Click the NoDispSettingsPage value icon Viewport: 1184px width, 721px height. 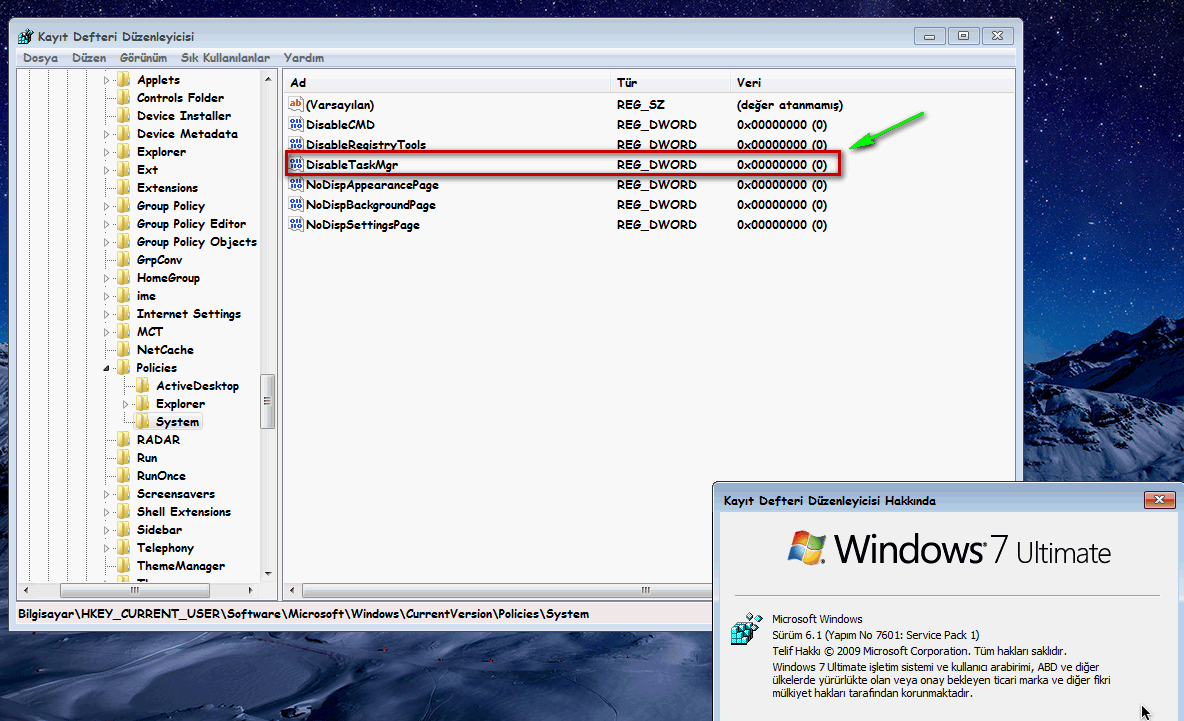[296, 224]
